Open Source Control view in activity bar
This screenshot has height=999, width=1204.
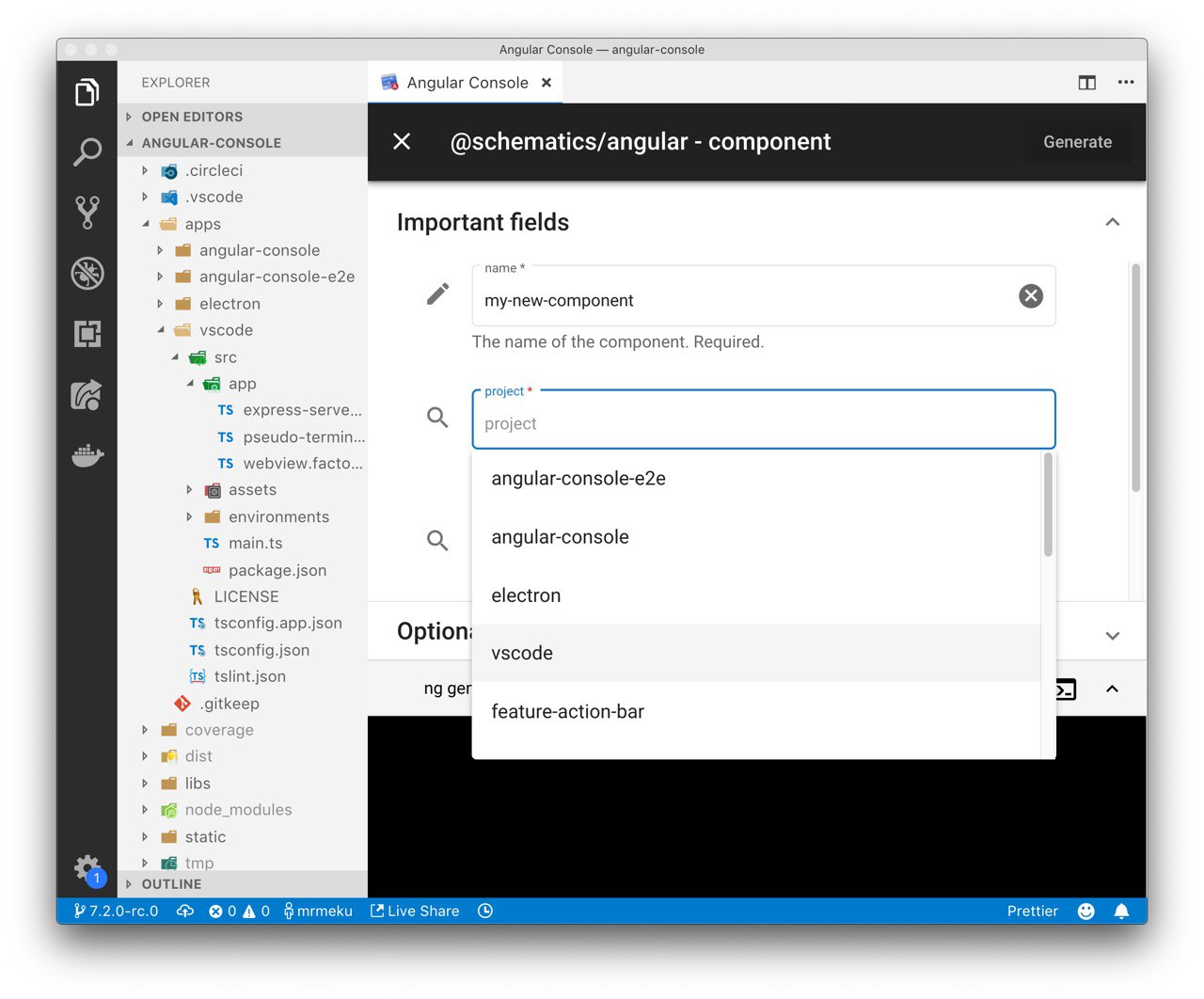(x=87, y=213)
